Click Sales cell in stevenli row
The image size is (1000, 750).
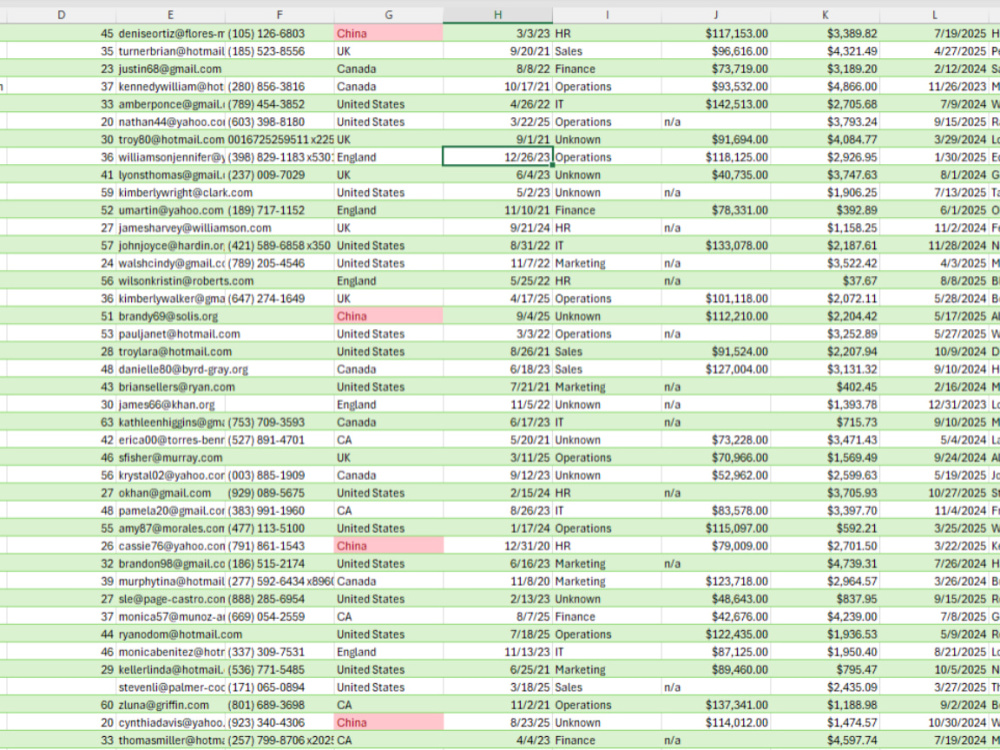[607, 688]
